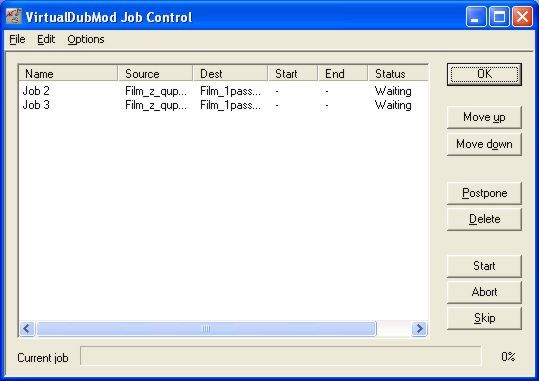Delete the selected job

pyautogui.click(x=484, y=219)
